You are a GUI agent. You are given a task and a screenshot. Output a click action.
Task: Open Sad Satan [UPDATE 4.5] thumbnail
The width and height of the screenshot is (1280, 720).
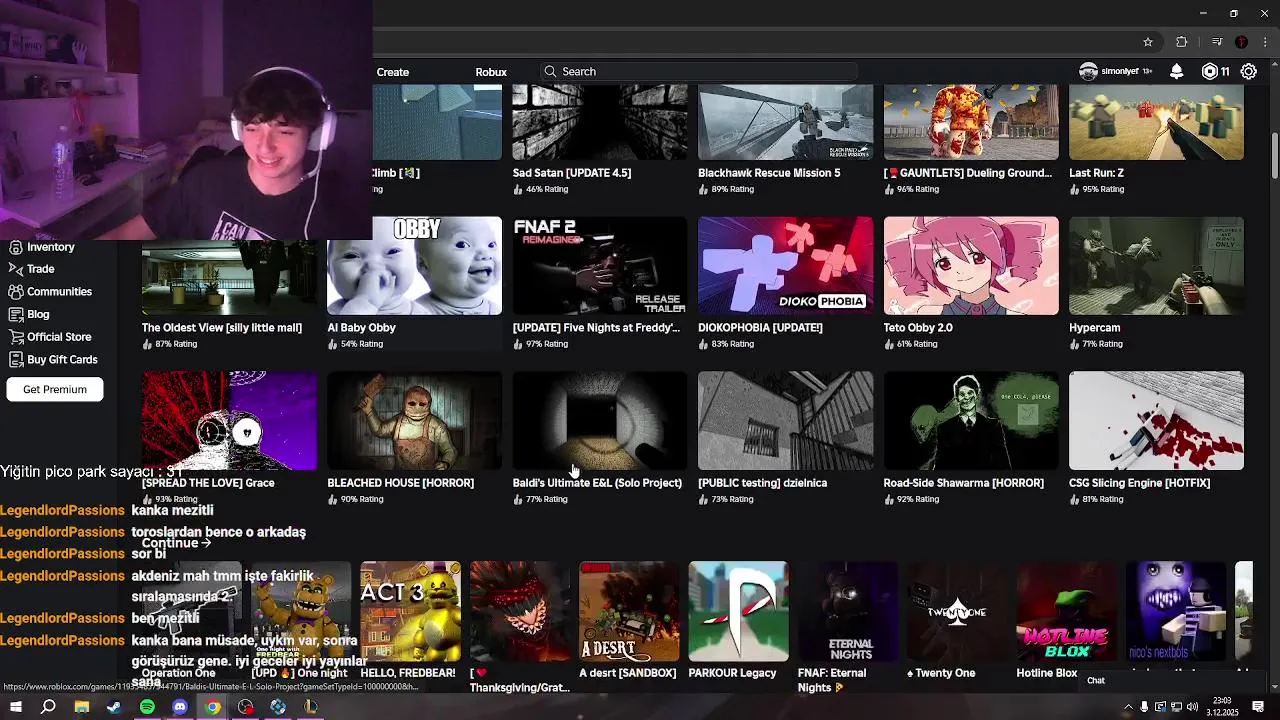coord(600,122)
